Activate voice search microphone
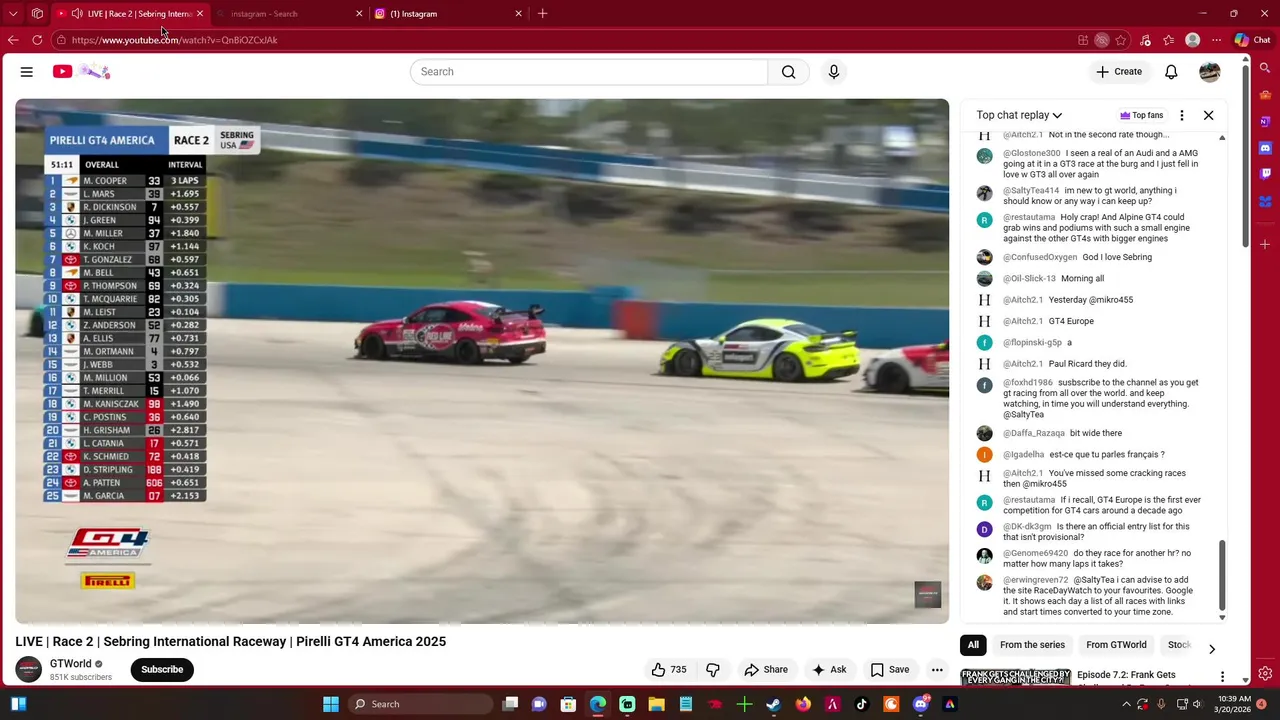Image resolution: width=1280 pixels, height=720 pixels. point(834,72)
